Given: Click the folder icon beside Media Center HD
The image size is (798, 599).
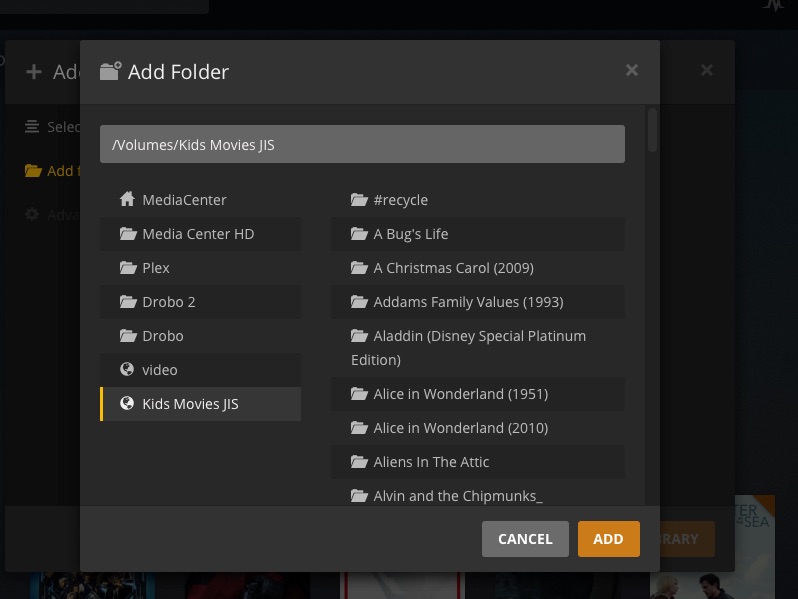Looking at the screenshot, I should click(x=128, y=234).
